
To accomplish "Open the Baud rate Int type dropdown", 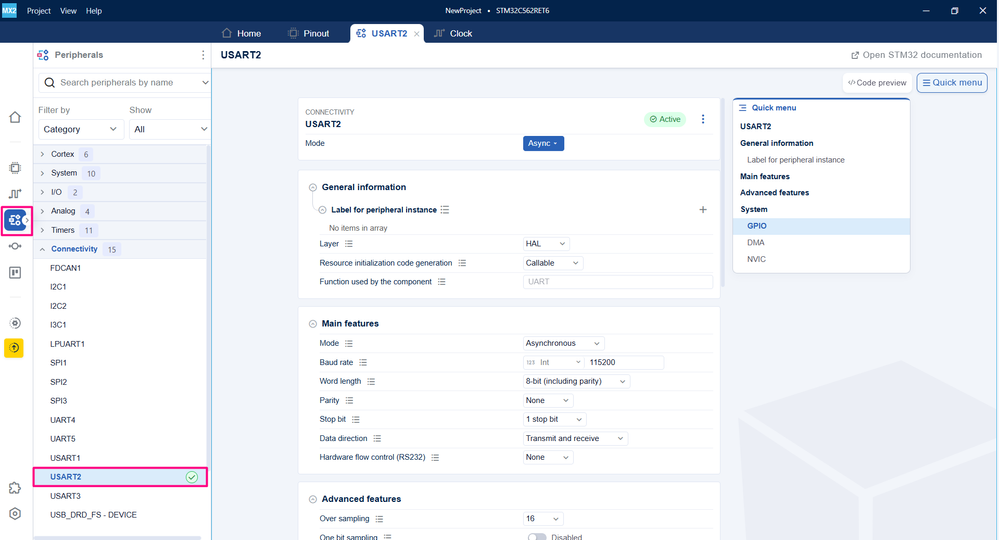I will (553, 362).
